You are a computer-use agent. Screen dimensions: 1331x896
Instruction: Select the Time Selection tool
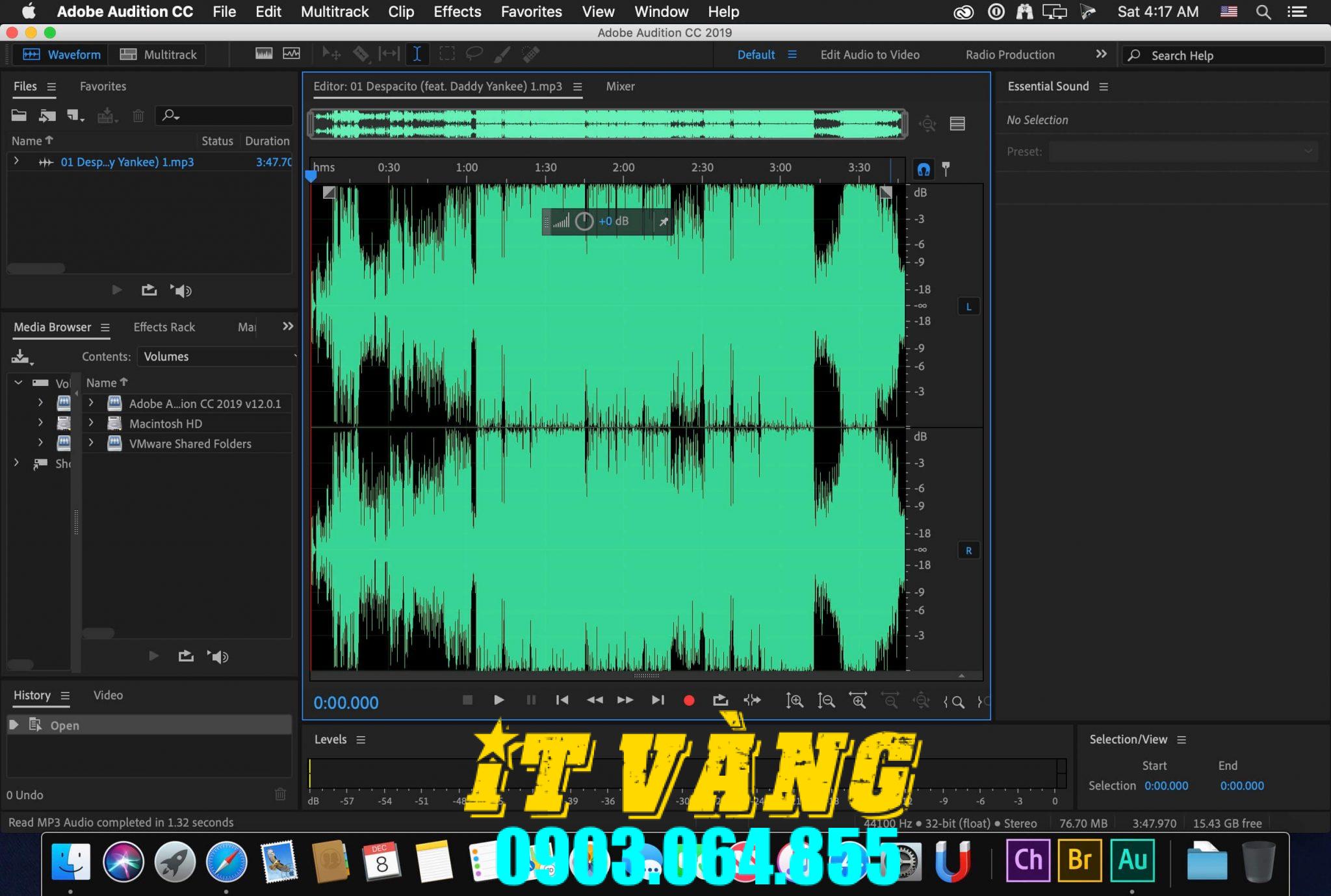click(x=417, y=54)
